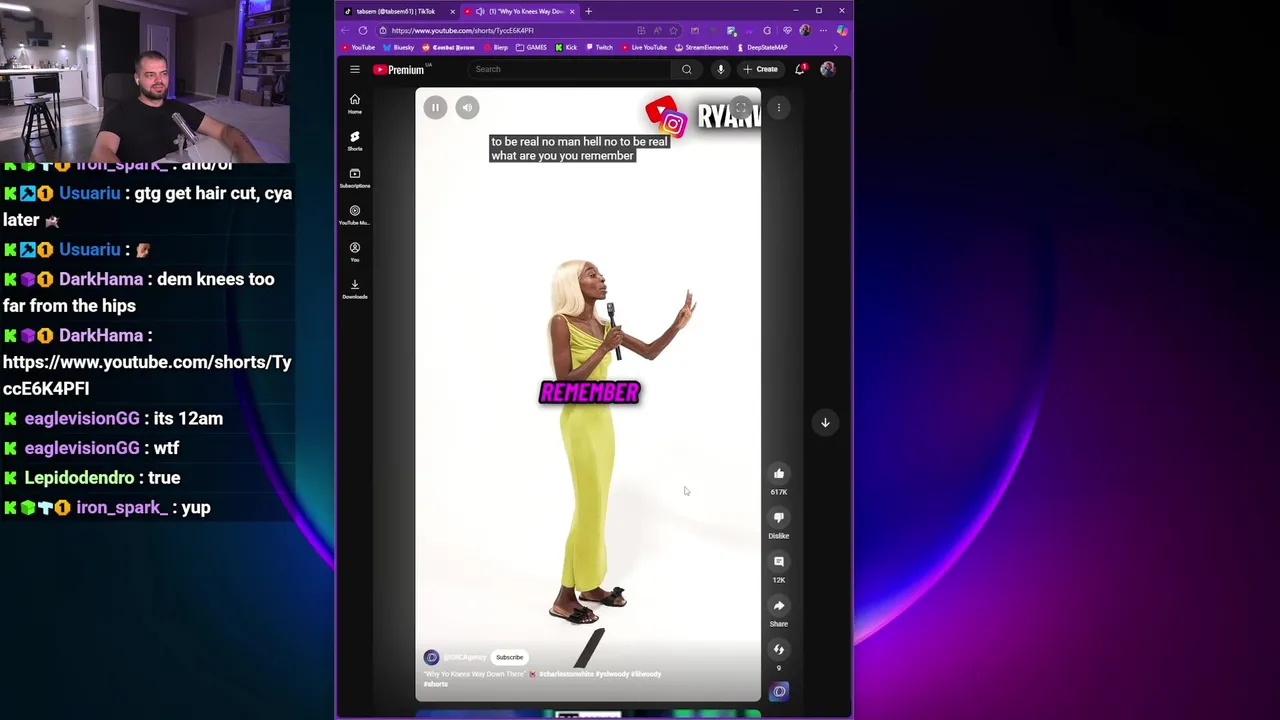Open the YouTube bookmark

(x=359, y=47)
